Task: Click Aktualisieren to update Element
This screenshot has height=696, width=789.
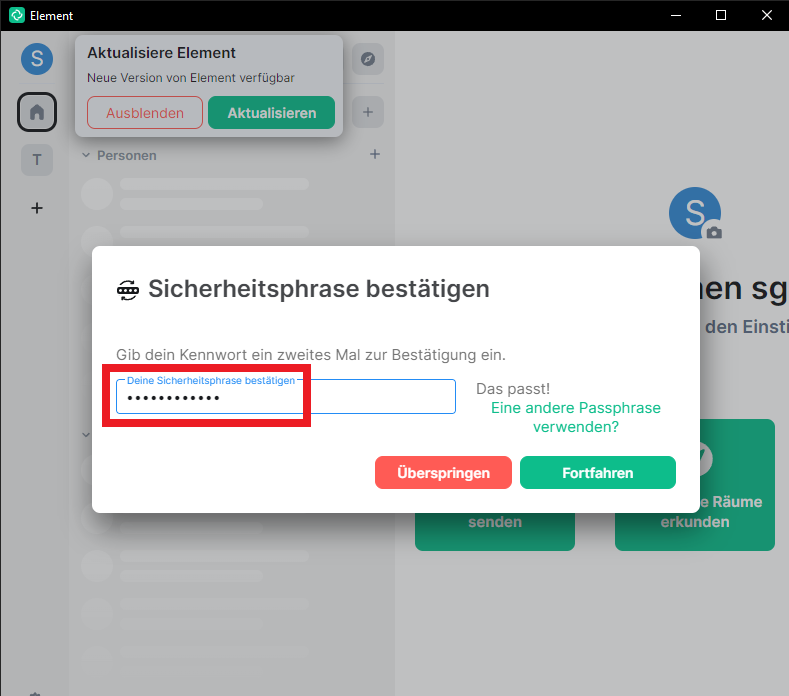Action: click(x=271, y=113)
